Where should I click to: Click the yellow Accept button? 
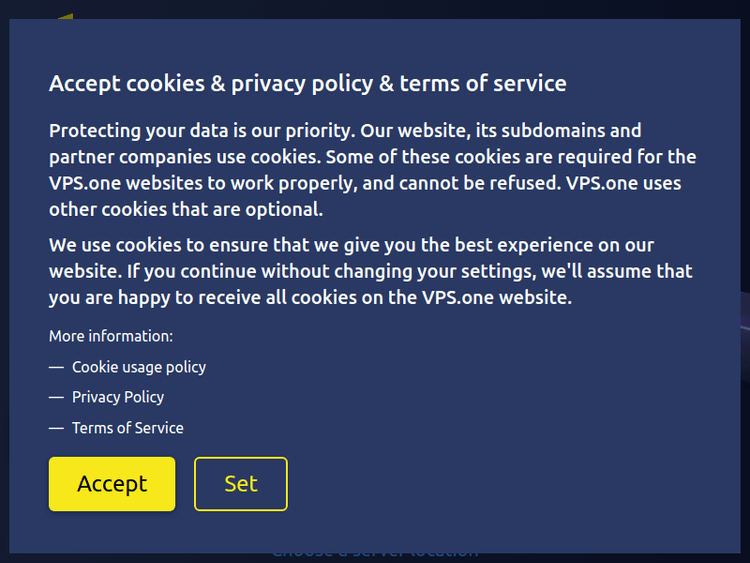tap(112, 484)
